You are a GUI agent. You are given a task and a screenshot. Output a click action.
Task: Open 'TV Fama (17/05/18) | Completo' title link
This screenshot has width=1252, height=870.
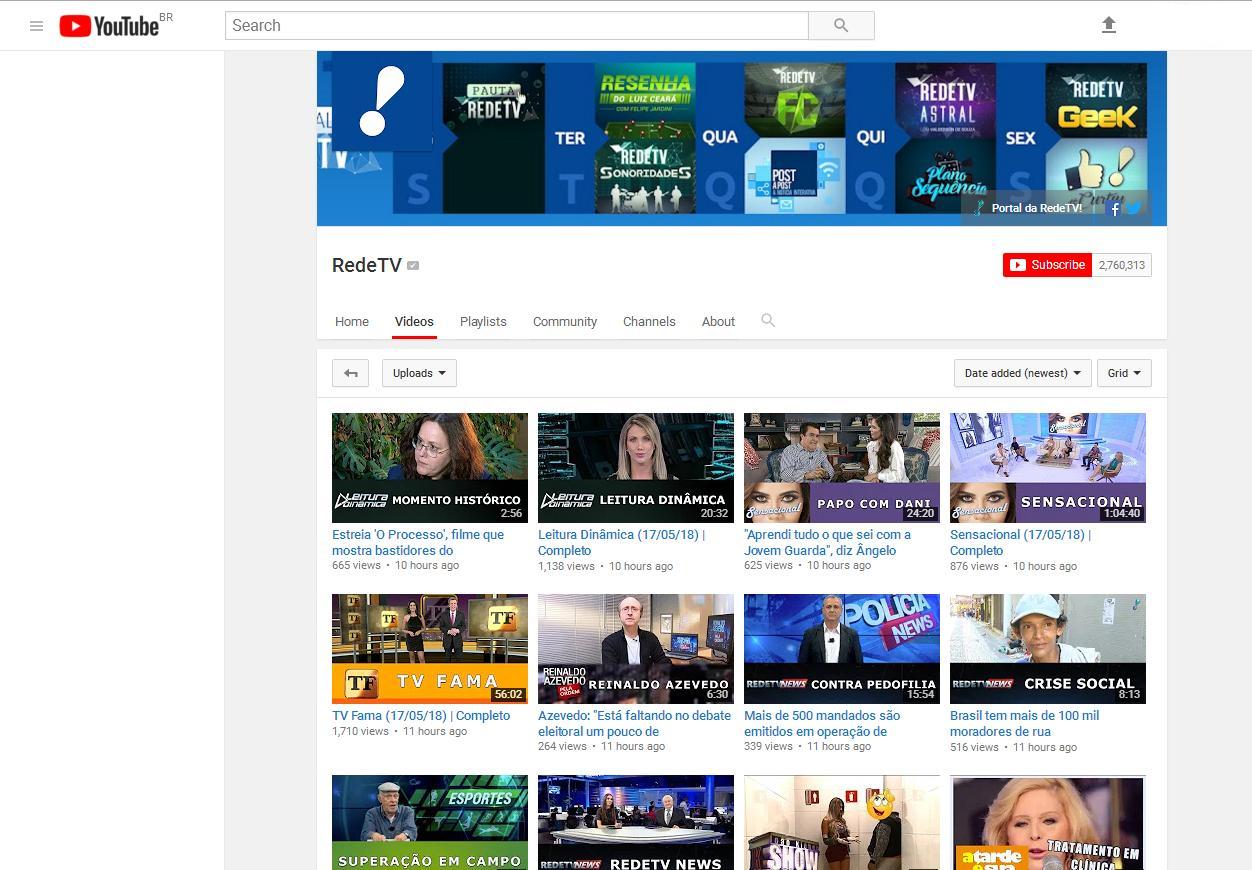[421, 716]
